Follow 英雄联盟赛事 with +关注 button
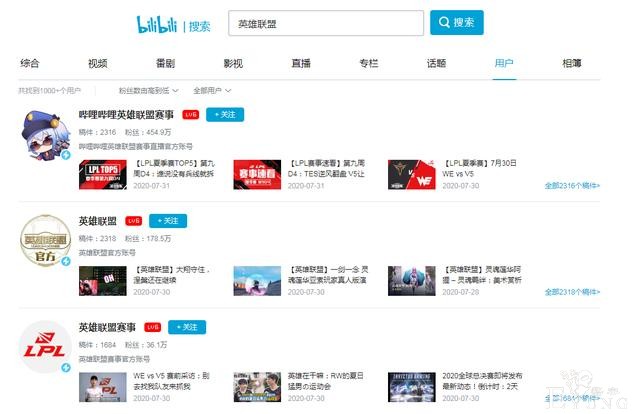640x414 pixels. coord(187,327)
